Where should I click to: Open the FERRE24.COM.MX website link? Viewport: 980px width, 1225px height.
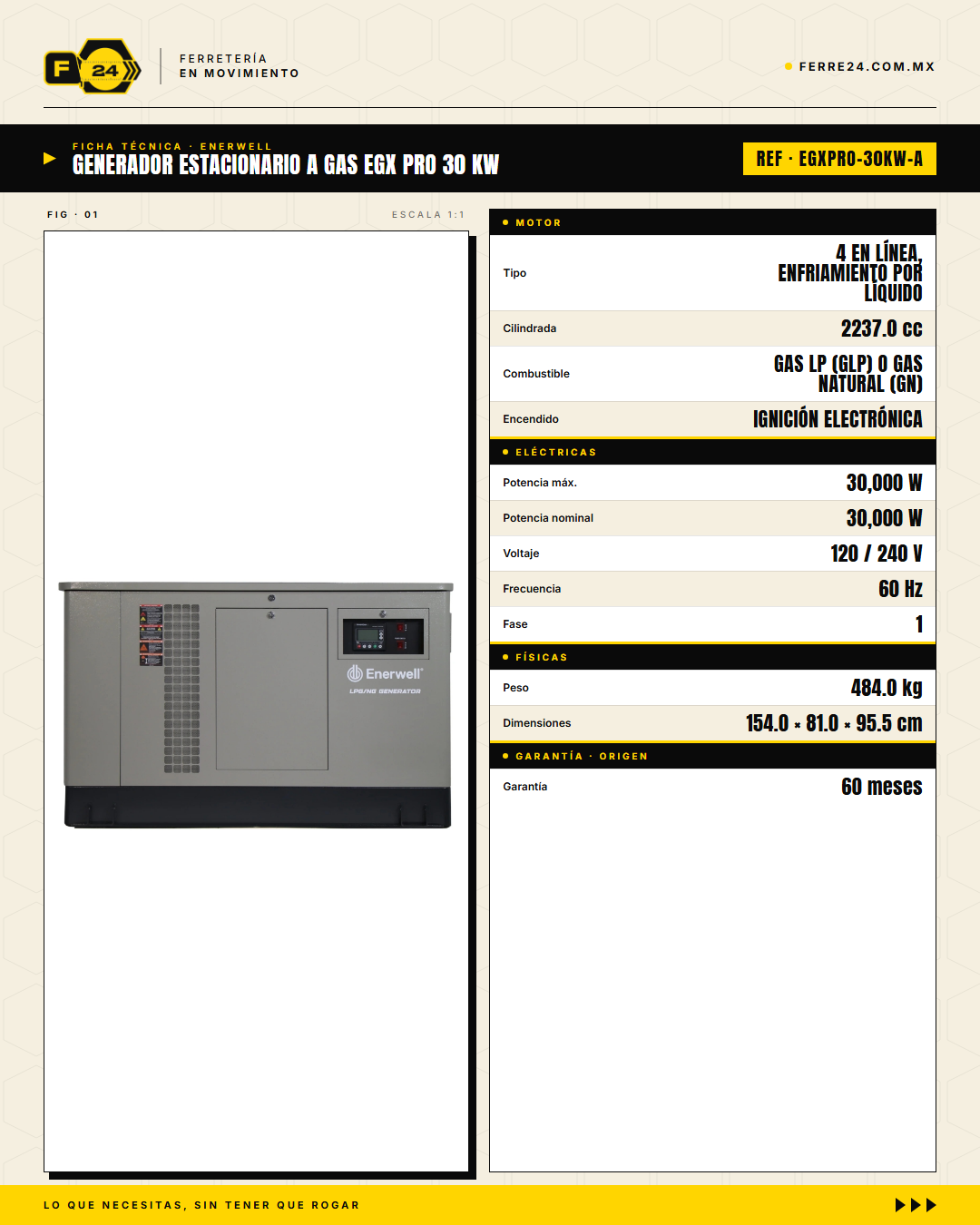click(x=867, y=66)
